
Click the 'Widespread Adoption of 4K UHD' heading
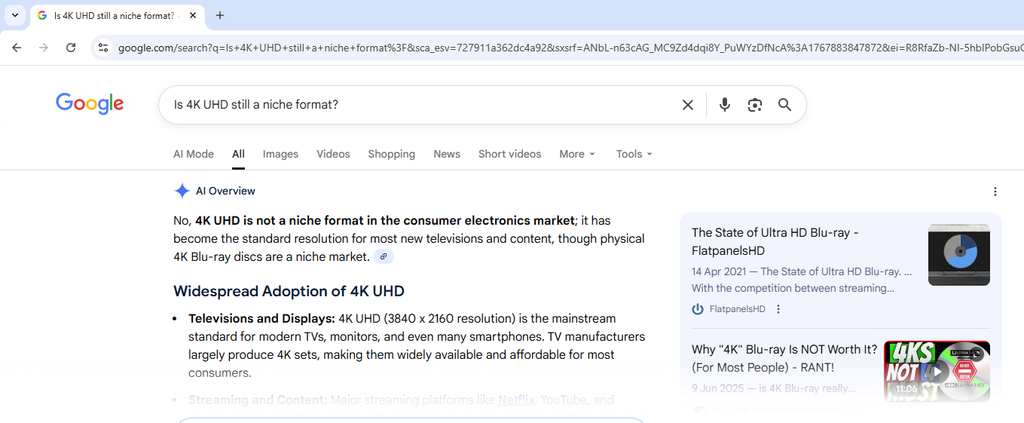[x=289, y=291]
